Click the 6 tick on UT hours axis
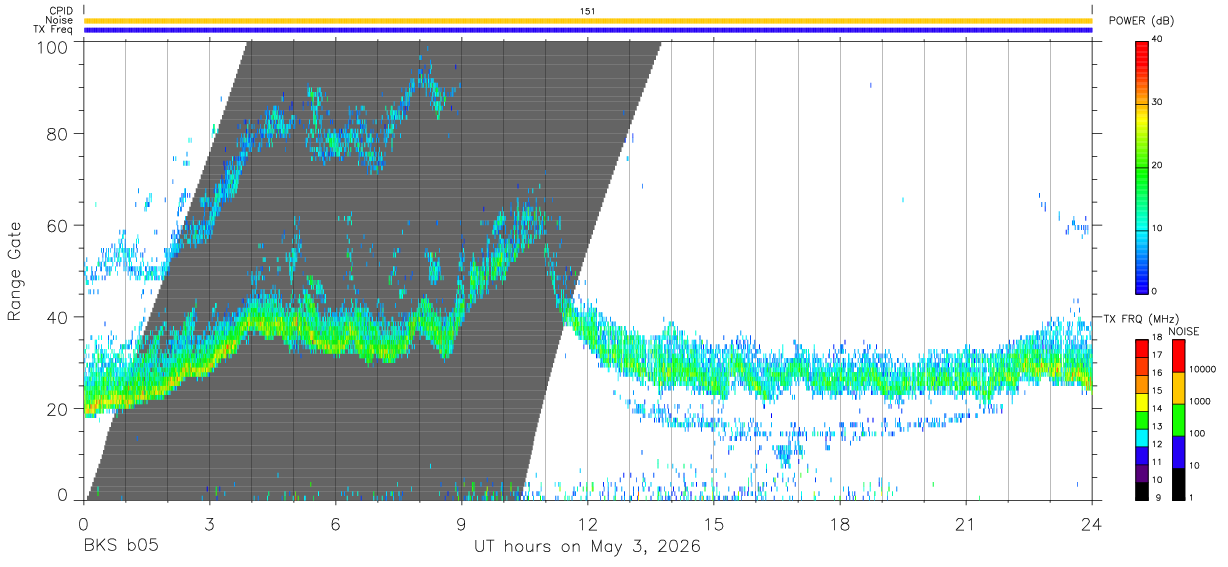 335,525
